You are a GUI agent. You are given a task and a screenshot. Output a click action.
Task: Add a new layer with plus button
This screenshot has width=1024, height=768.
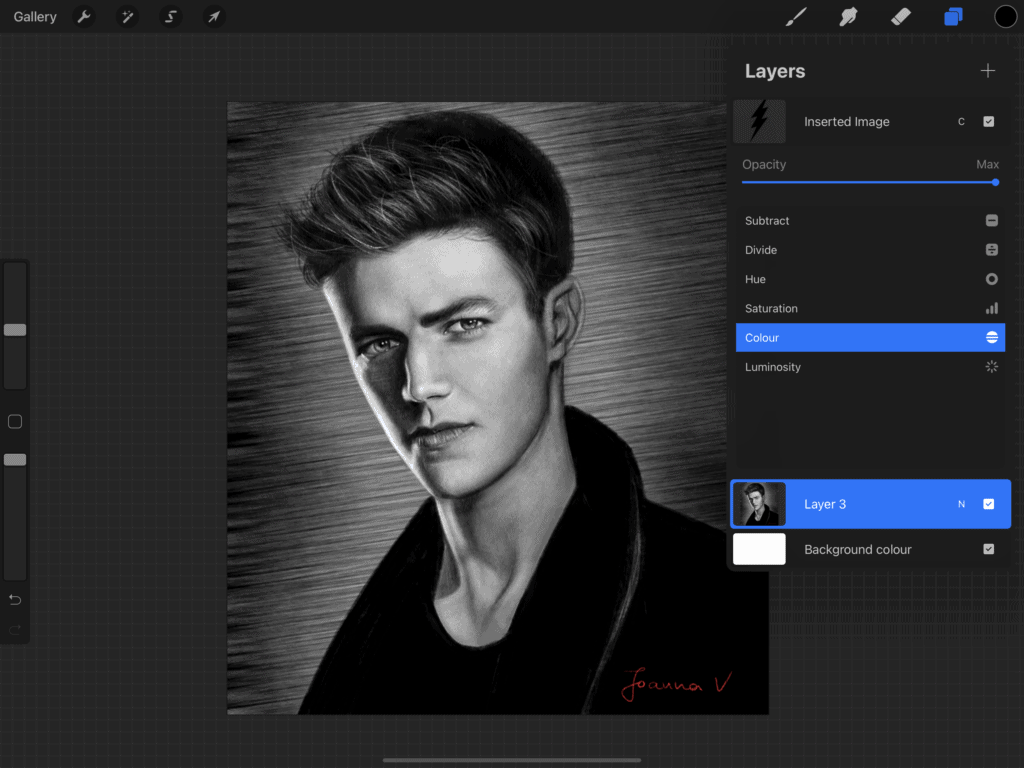(x=988, y=71)
